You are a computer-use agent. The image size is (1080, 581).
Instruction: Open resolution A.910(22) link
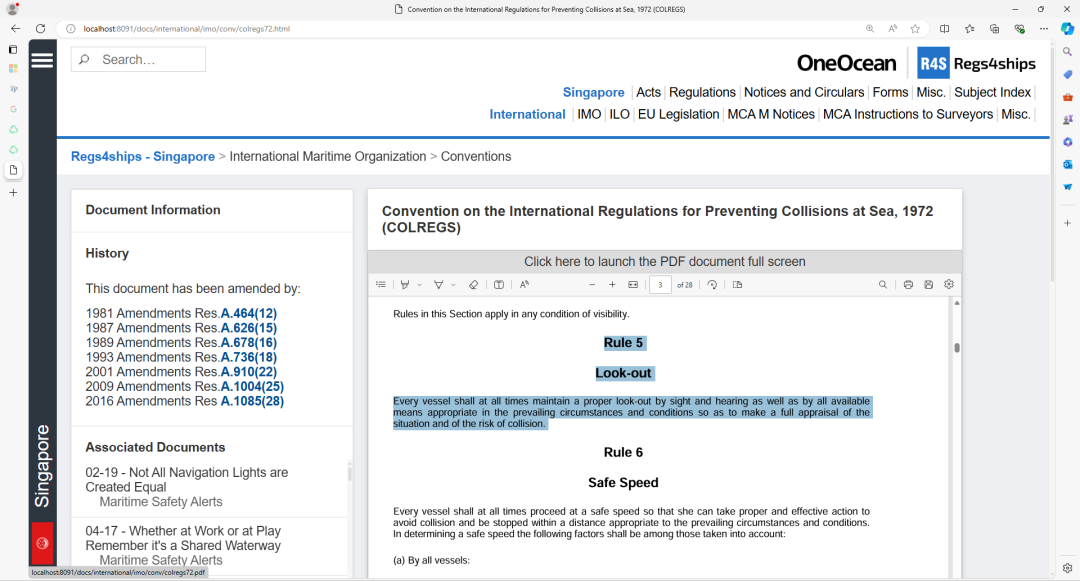(x=249, y=372)
